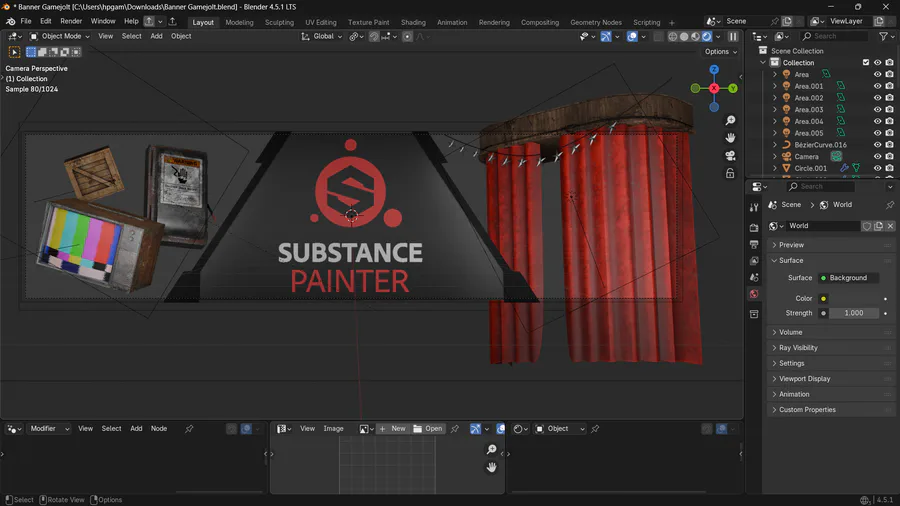Click the Background surface shader button

pyautogui.click(x=848, y=278)
